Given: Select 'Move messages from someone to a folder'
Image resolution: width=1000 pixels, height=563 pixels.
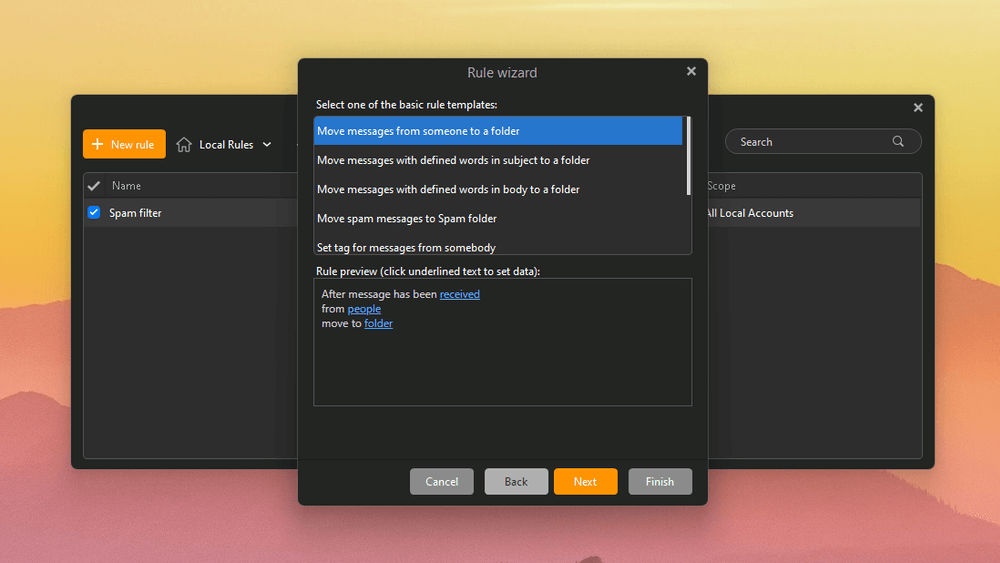Looking at the screenshot, I should (x=418, y=131).
